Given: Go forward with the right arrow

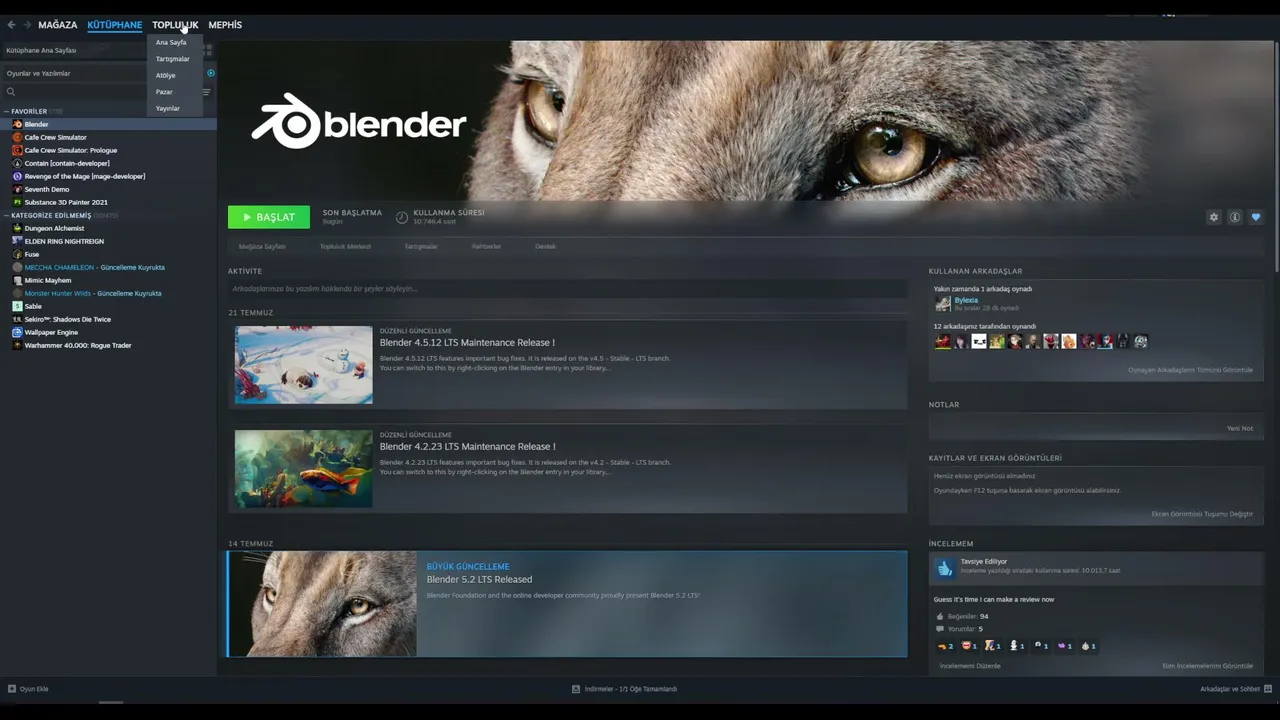Looking at the screenshot, I should click(27, 25).
